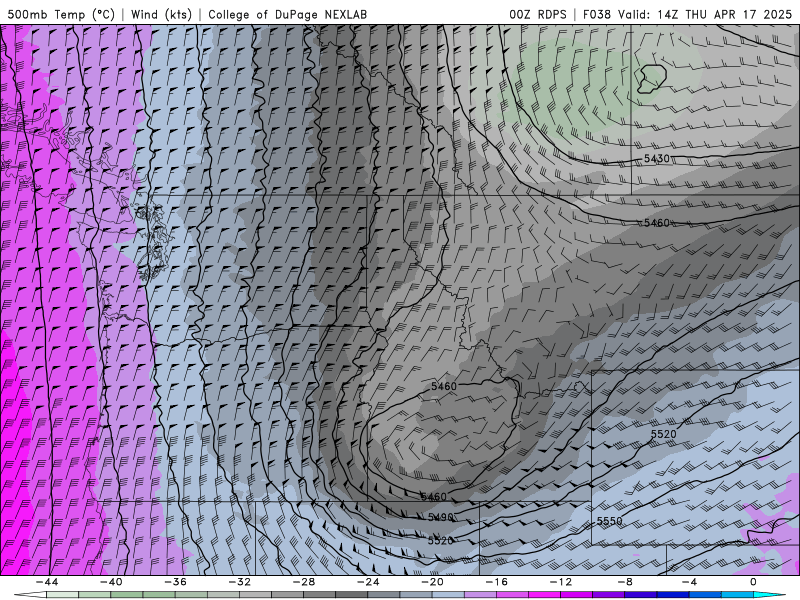
Task: Click the -8 value on the temperature scale
Action: click(x=625, y=582)
